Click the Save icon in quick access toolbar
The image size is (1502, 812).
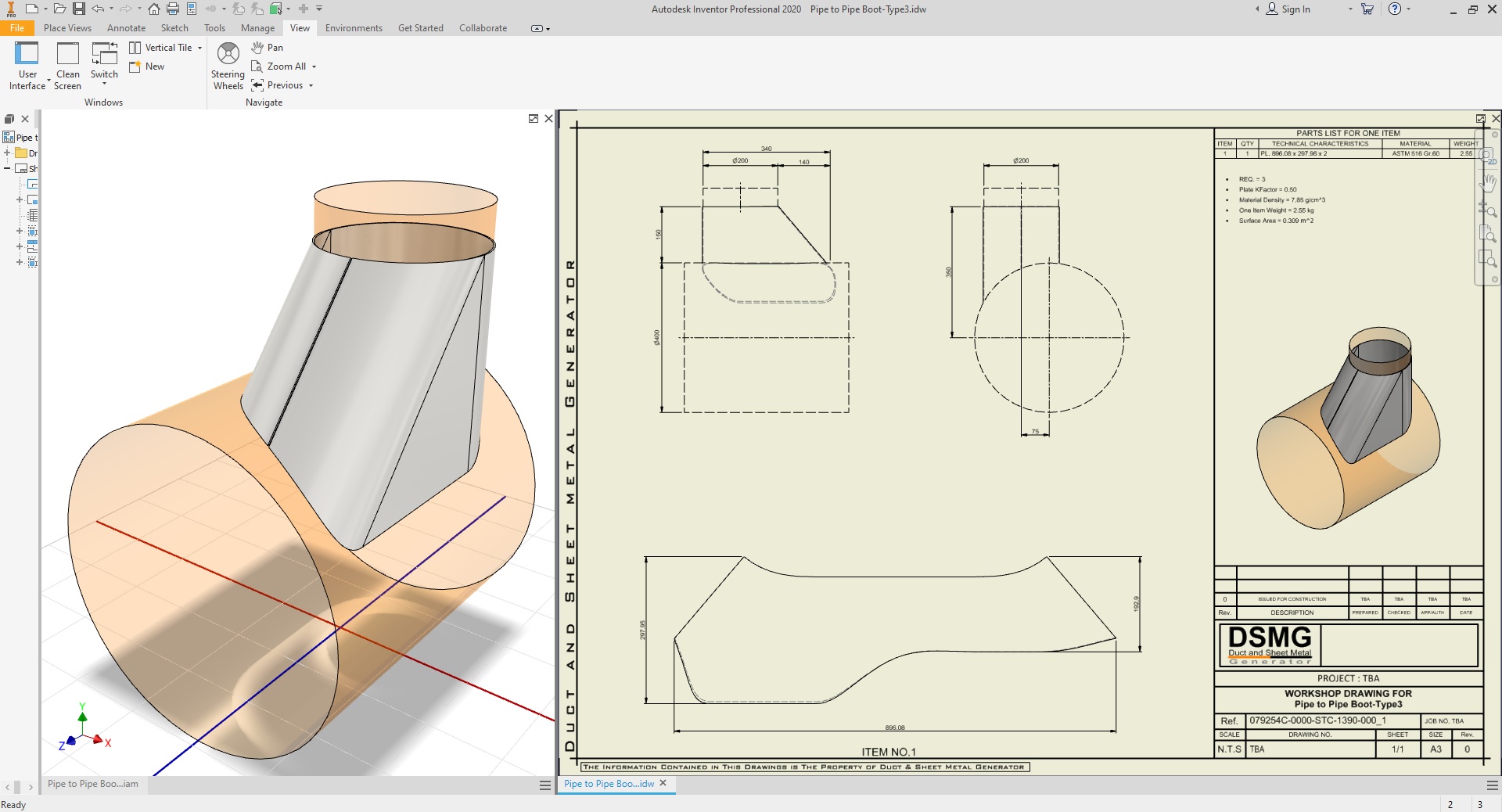[79, 9]
